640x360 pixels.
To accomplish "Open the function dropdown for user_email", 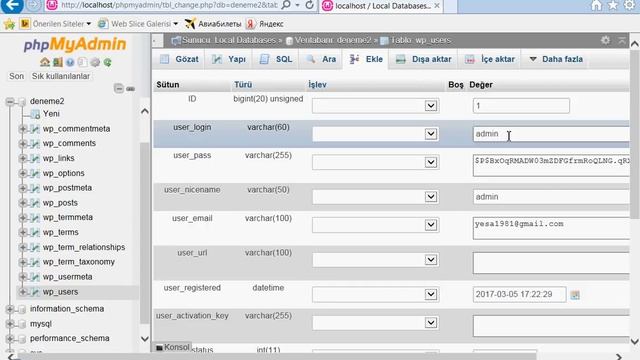I will click(x=376, y=225).
